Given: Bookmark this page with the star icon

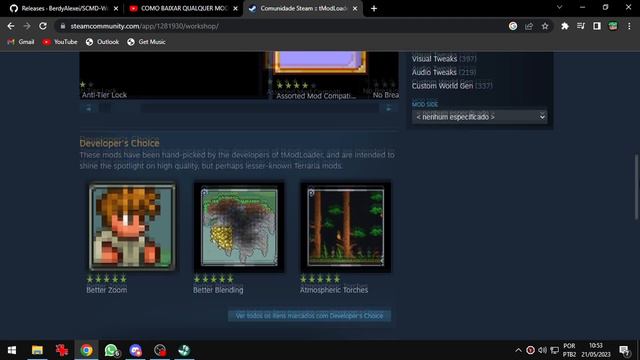Looking at the screenshot, I should point(545,26).
